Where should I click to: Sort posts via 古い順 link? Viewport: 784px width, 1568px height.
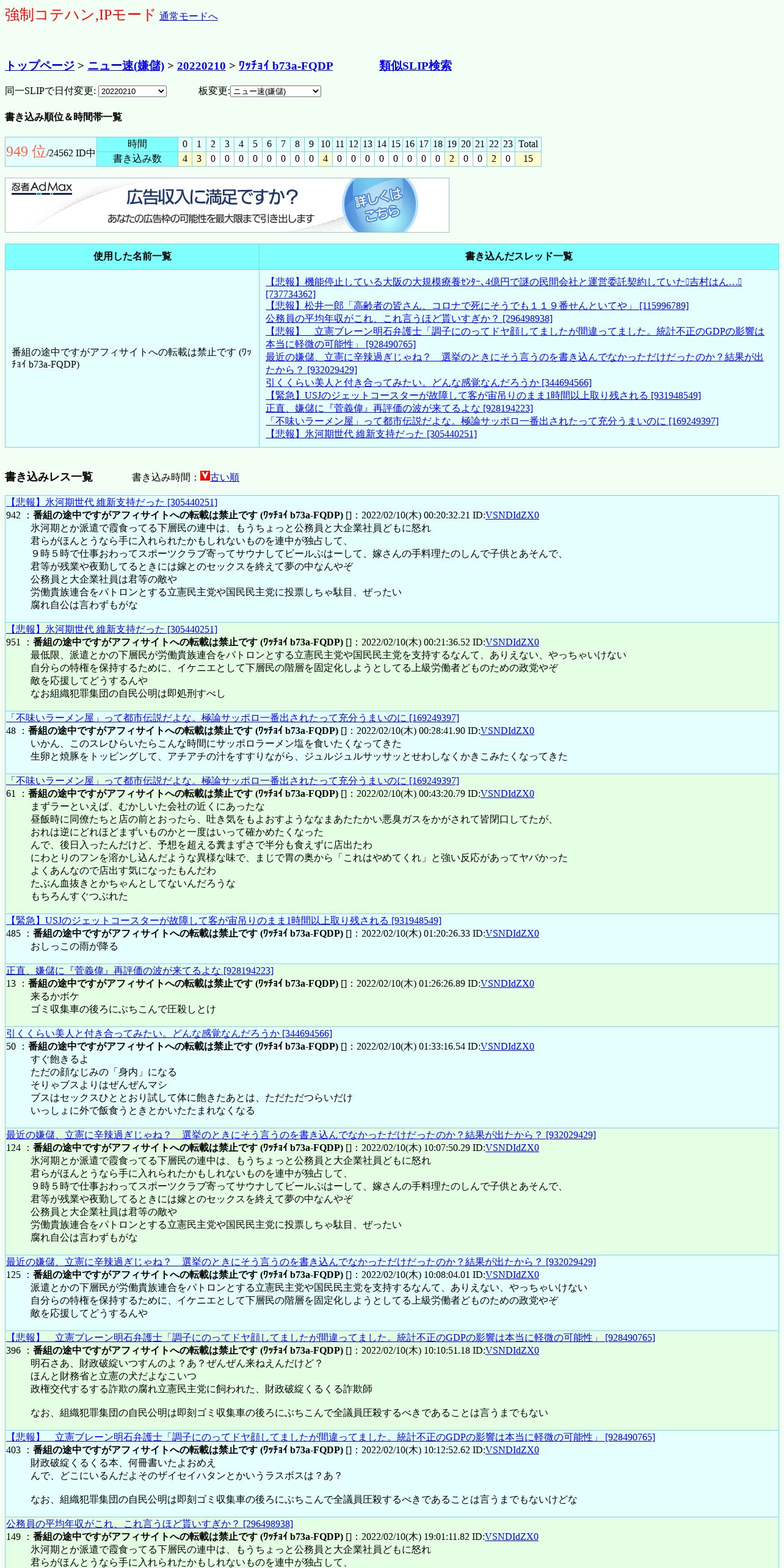coord(225,477)
